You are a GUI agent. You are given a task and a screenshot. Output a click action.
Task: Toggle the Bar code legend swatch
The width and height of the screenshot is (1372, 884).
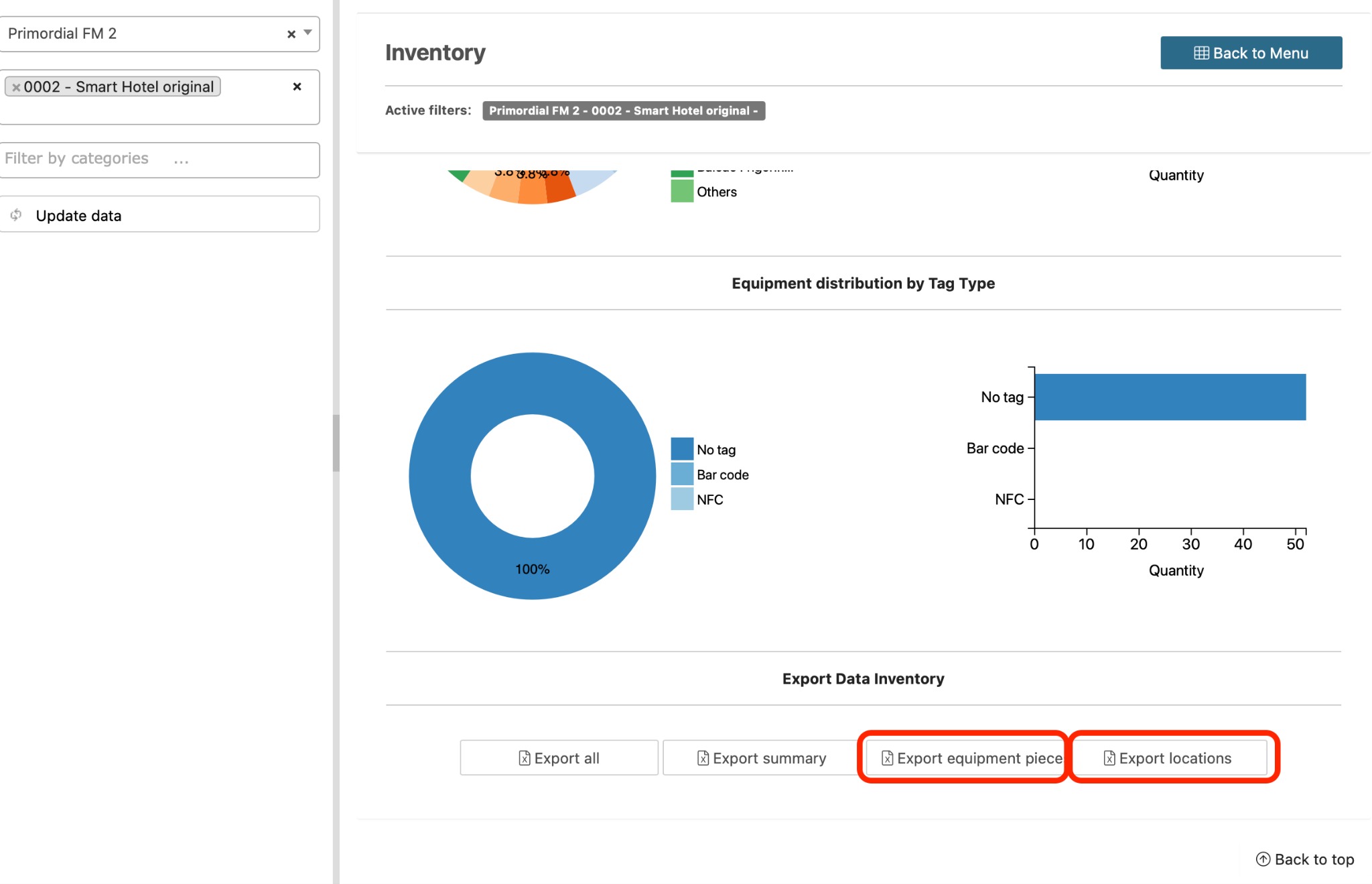682,475
